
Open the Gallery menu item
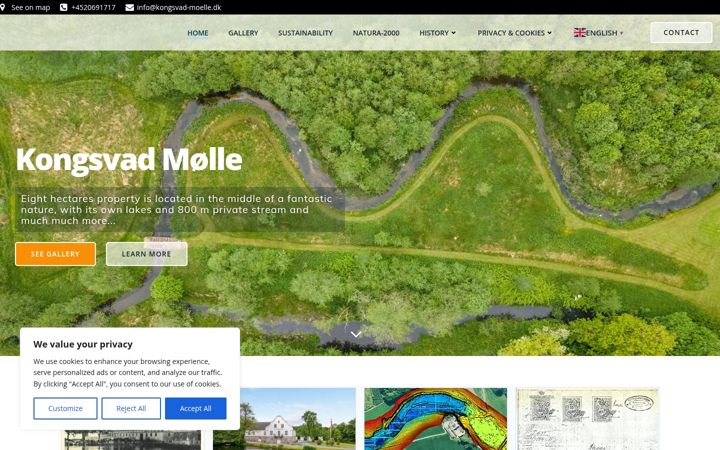click(243, 33)
